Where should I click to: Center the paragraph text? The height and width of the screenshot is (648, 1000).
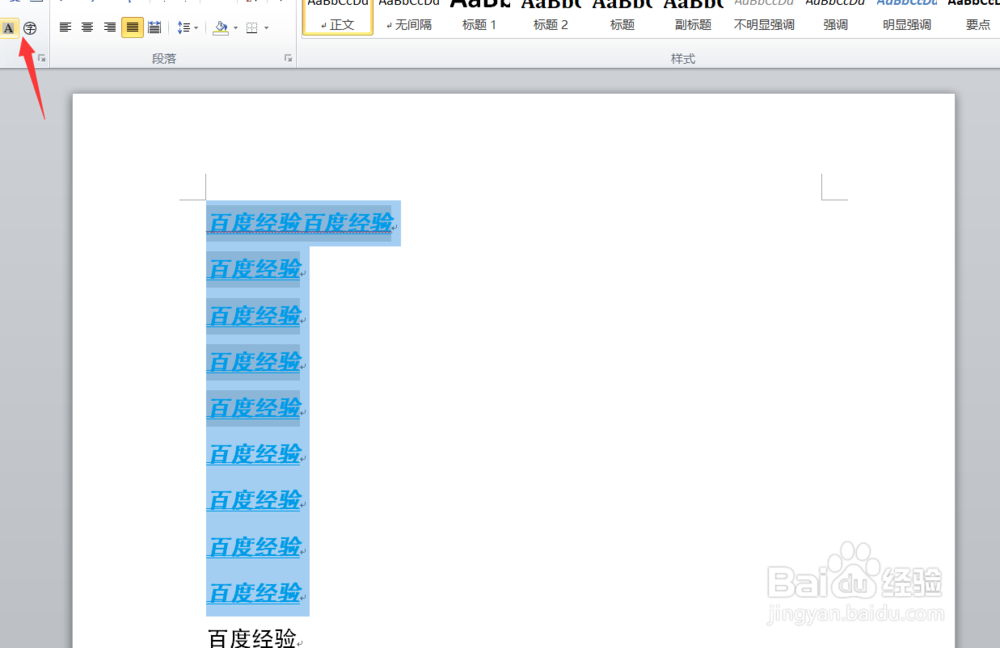[x=87, y=27]
